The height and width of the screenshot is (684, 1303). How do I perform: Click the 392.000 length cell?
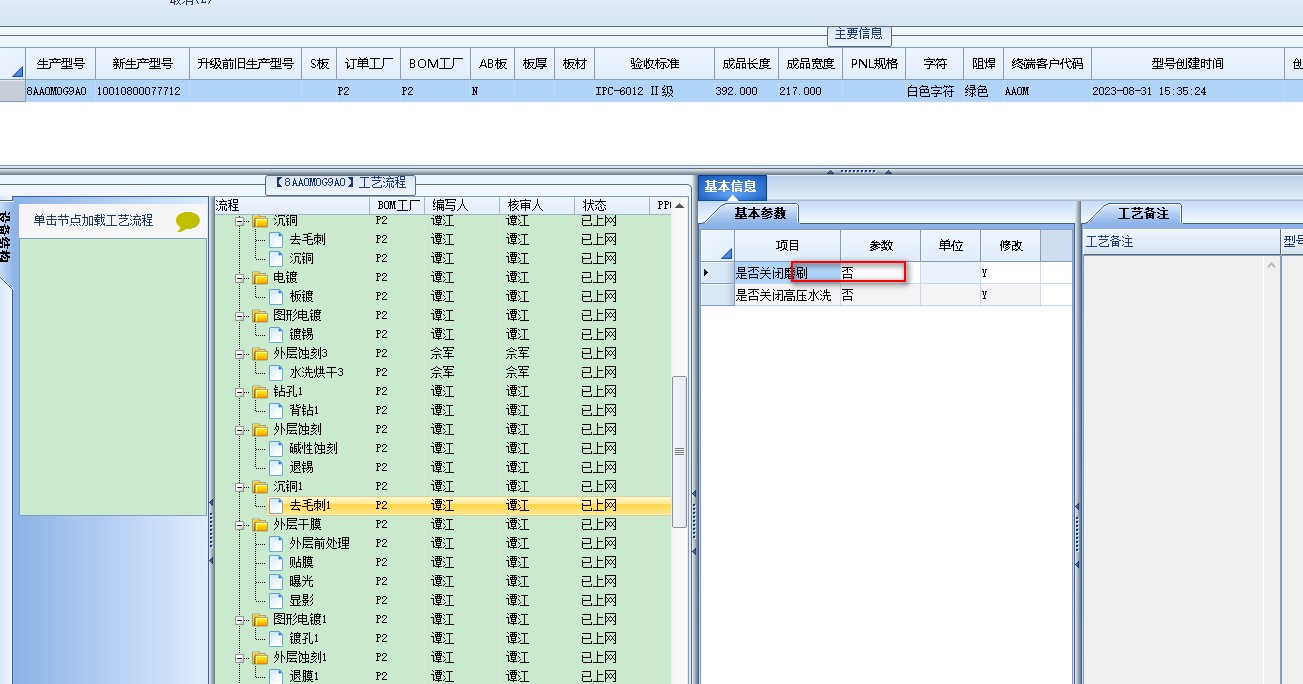[746, 91]
